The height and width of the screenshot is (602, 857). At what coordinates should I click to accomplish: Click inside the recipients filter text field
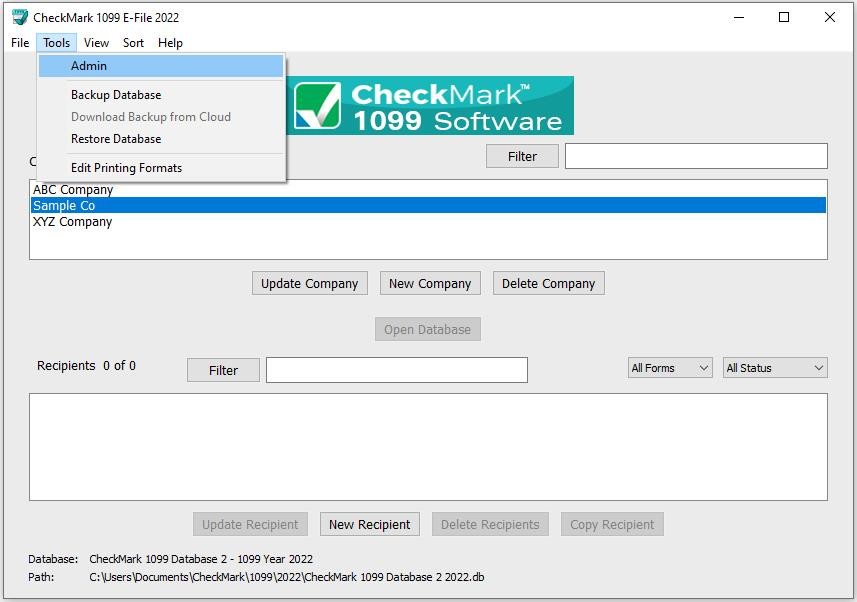pyautogui.click(x=396, y=369)
